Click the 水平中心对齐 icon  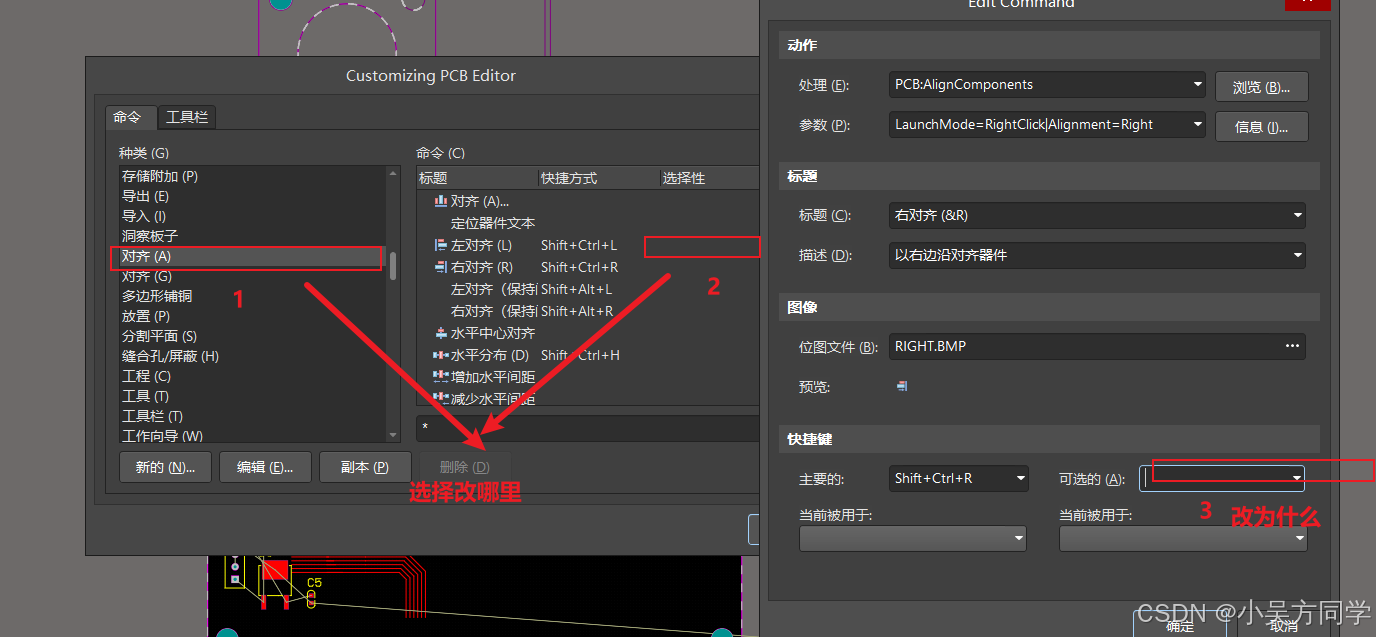(x=440, y=333)
